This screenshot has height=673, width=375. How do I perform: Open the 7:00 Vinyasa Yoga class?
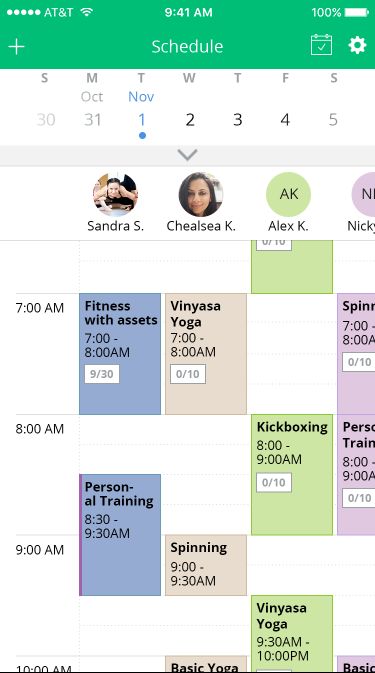pos(206,354)
